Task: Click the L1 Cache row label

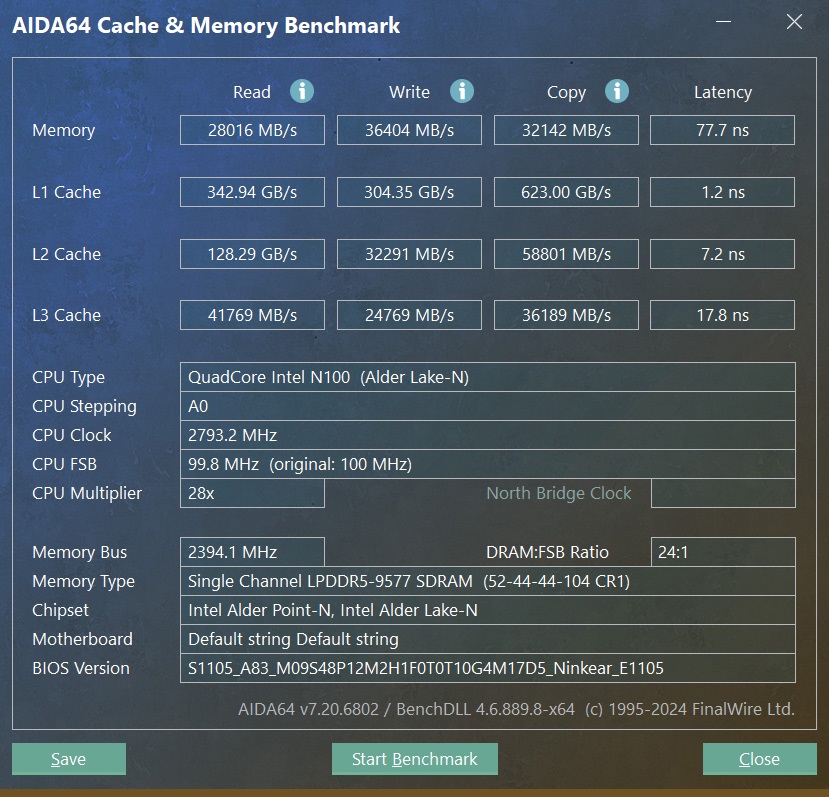Action: (x=67, y=192)
